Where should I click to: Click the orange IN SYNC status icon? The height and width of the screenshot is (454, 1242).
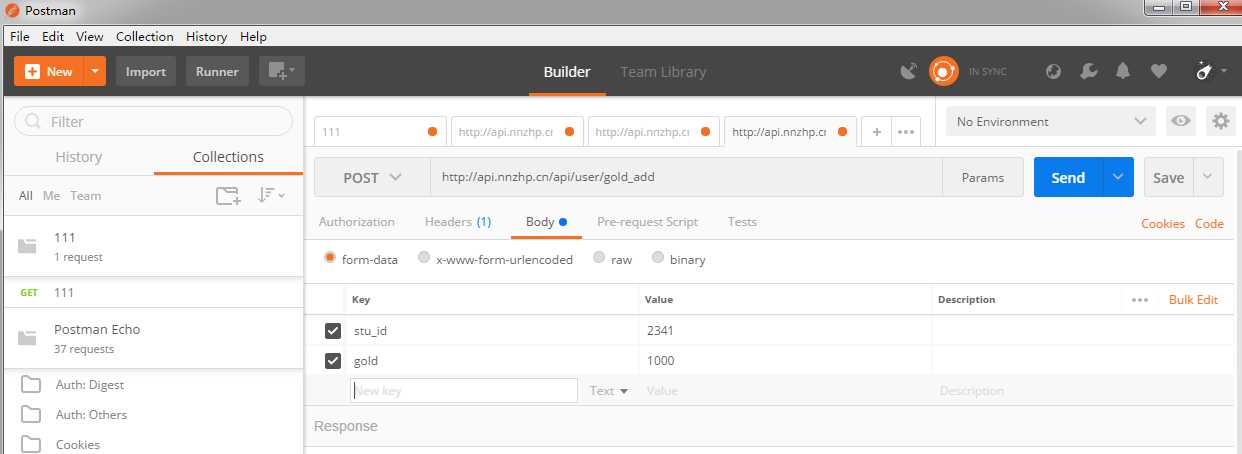[x=943, y=71]
